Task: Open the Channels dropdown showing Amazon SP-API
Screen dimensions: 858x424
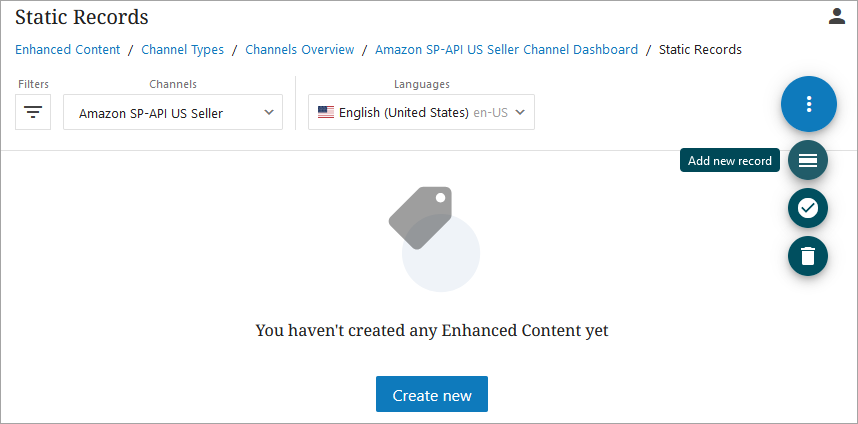Action: tap(160, 113)
